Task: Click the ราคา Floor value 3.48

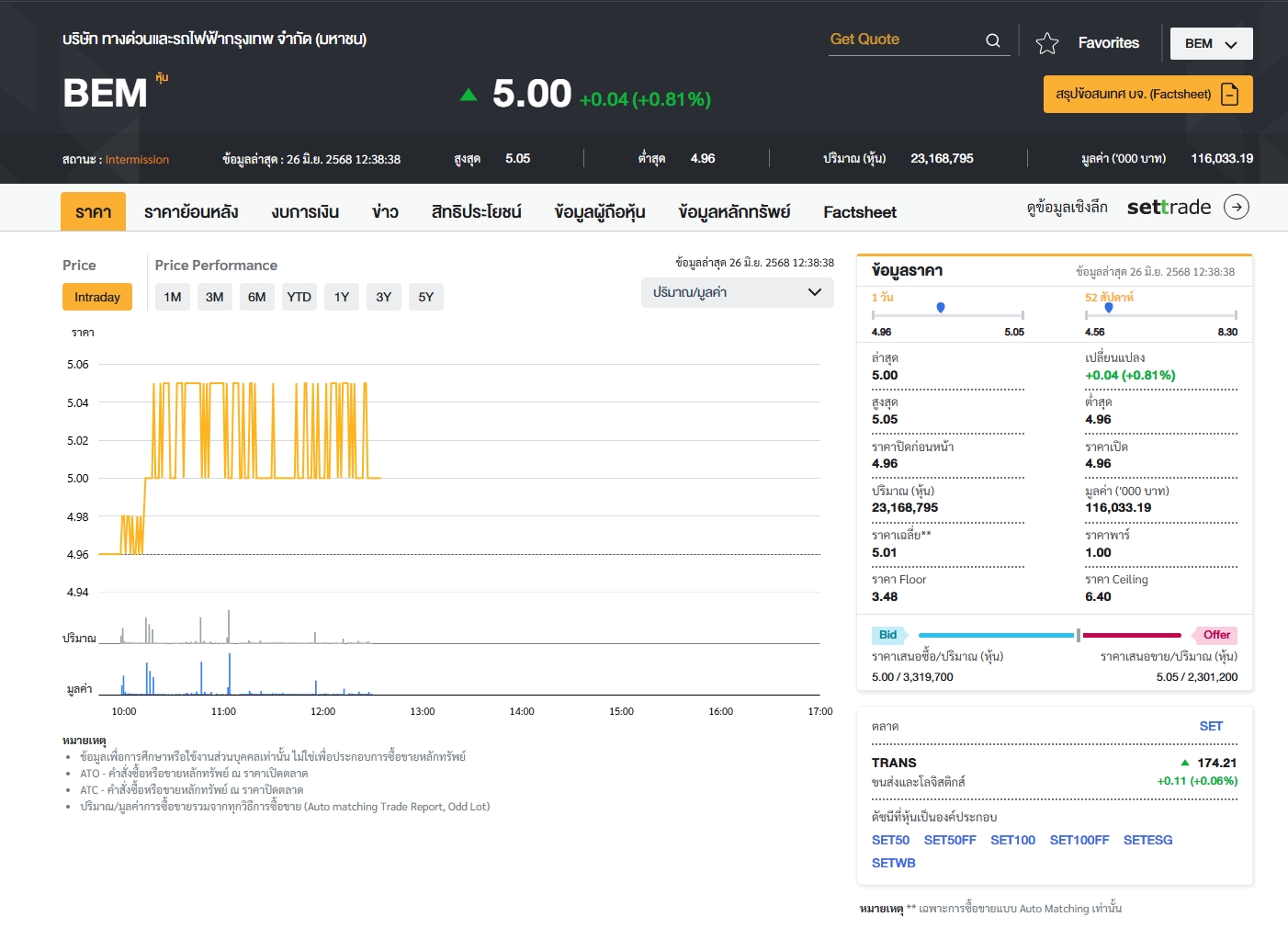Action: click(885, 596)
